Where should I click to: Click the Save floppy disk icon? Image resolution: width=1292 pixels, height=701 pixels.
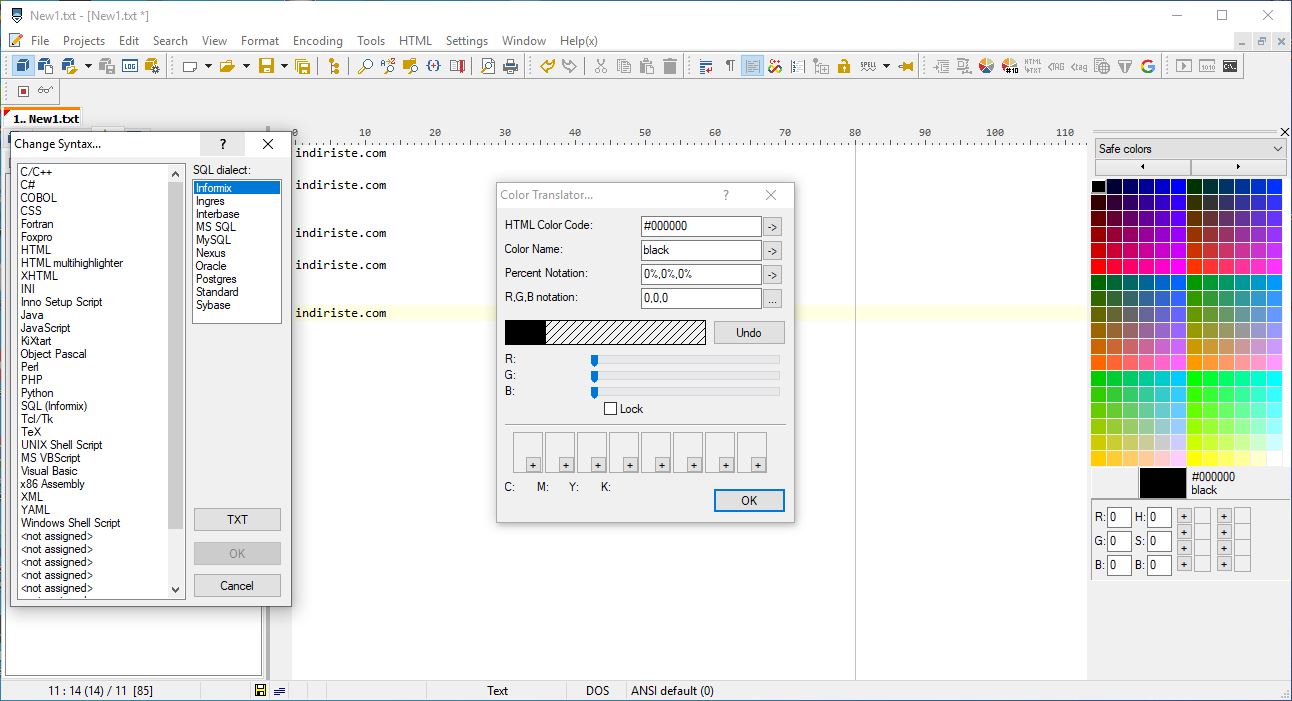266,66
